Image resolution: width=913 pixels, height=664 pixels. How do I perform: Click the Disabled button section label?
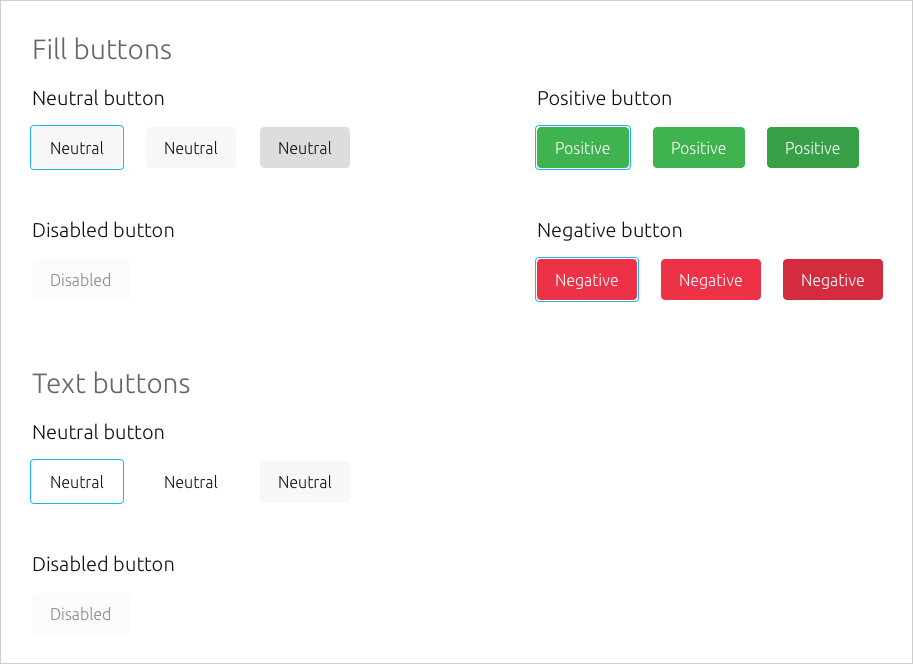(x=103, y=230)
